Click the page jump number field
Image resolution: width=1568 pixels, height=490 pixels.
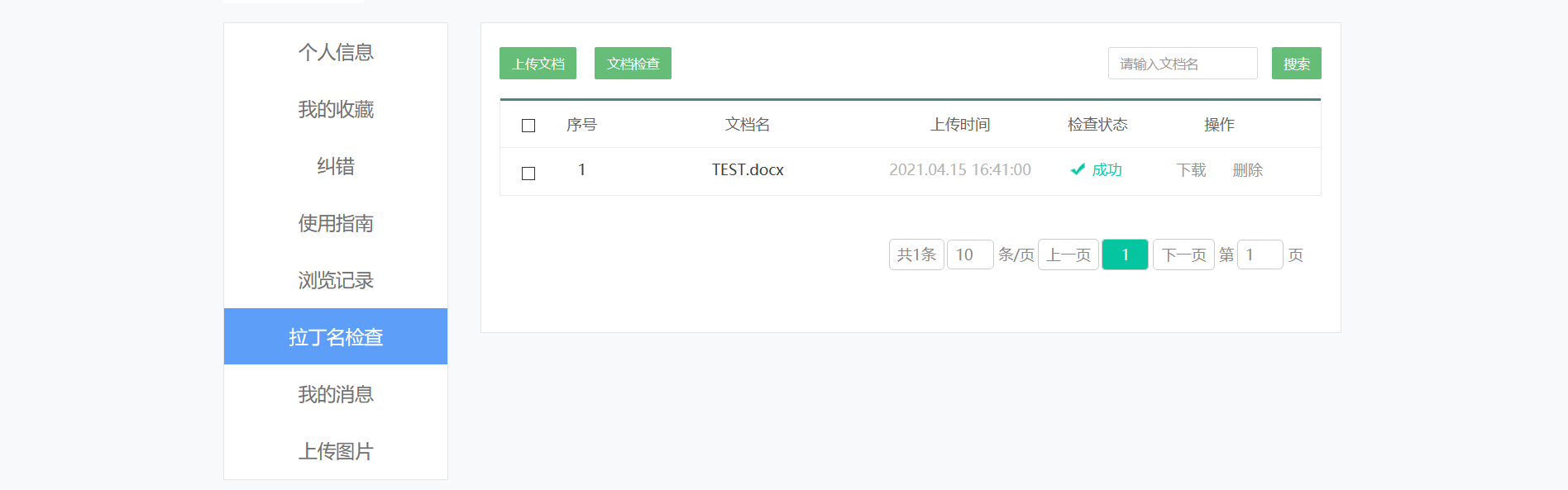click(1260, 255)
